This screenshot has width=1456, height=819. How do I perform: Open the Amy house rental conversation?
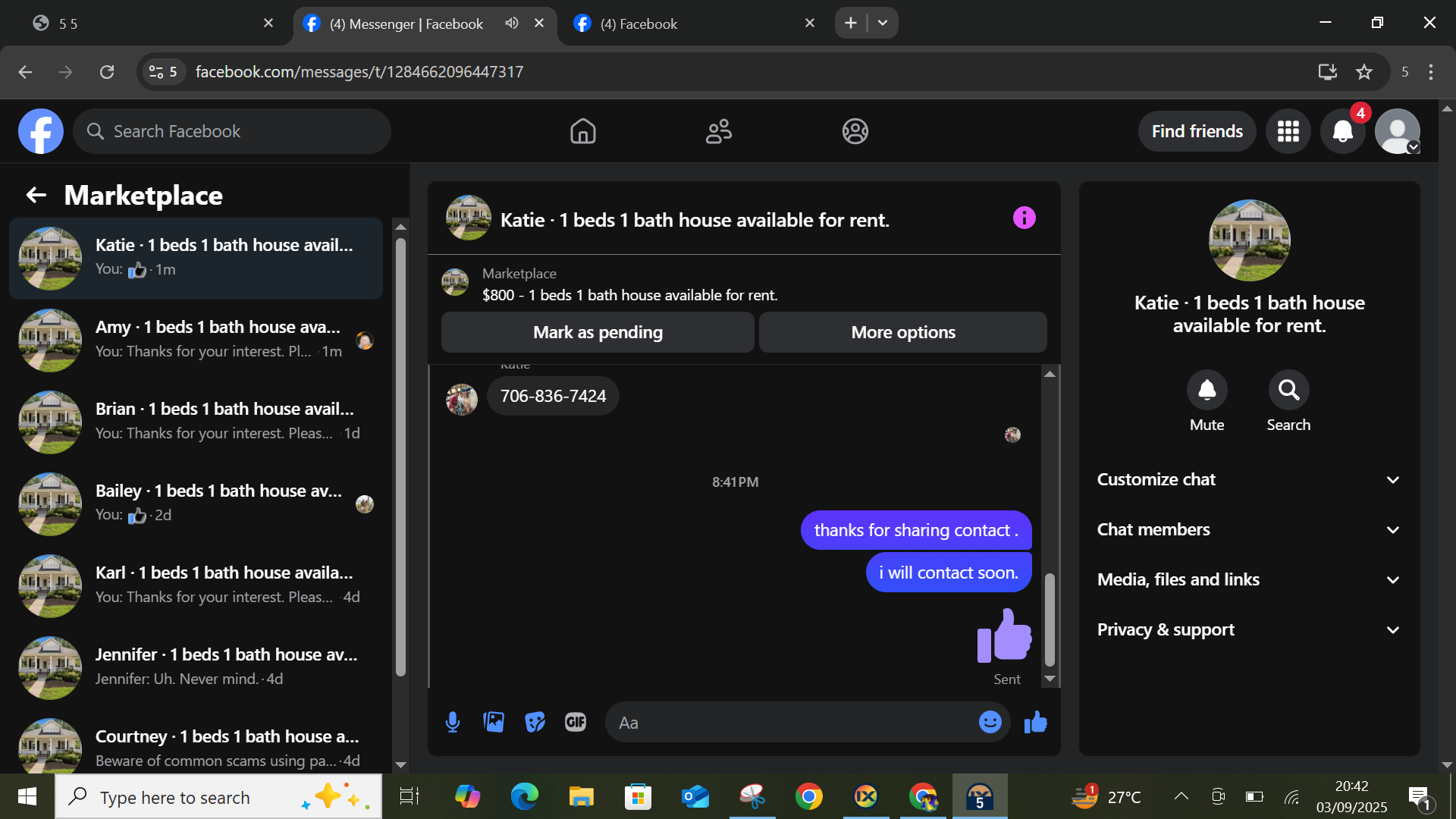(x=196, y=340)
